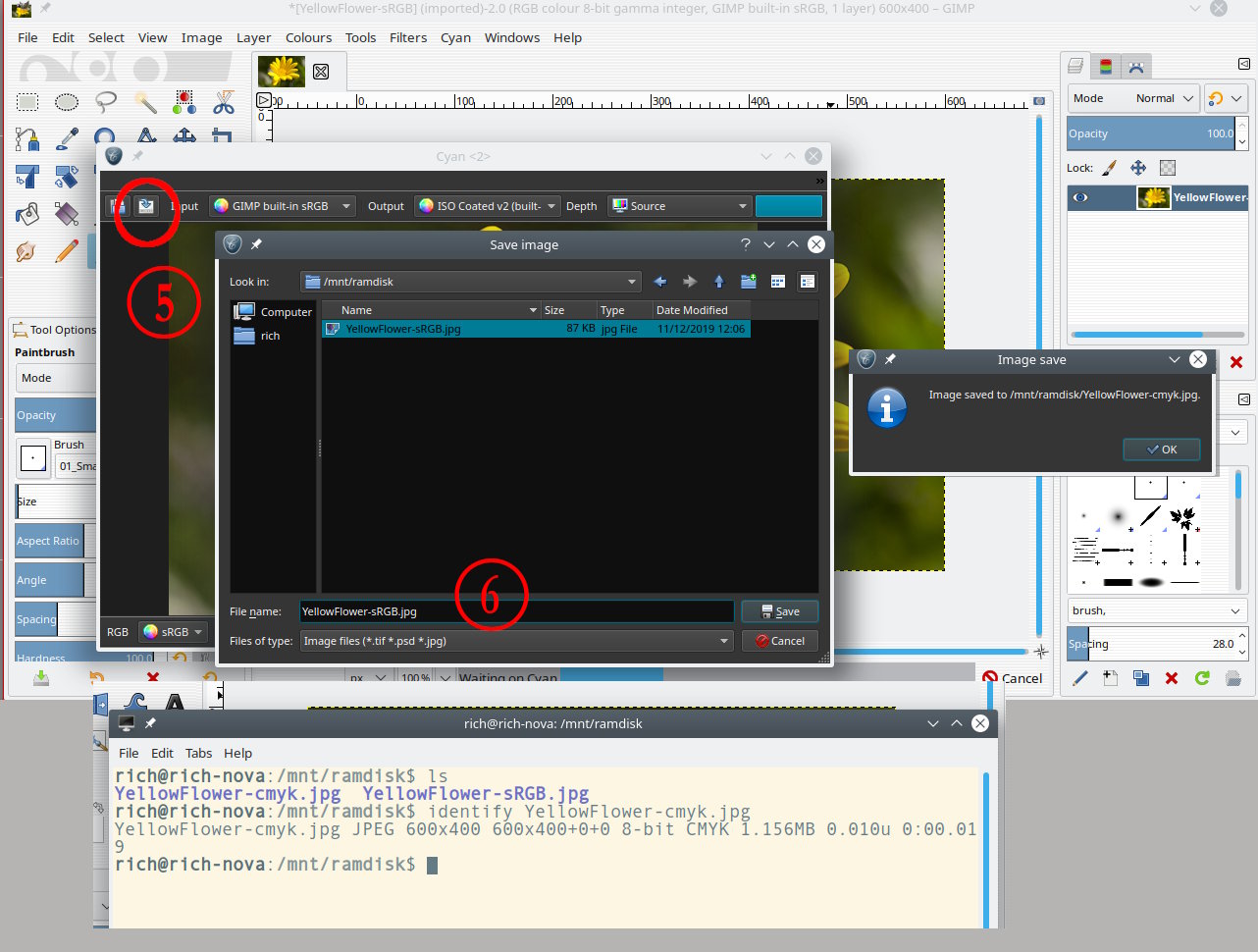Click the File name input field

pos(516,611)
